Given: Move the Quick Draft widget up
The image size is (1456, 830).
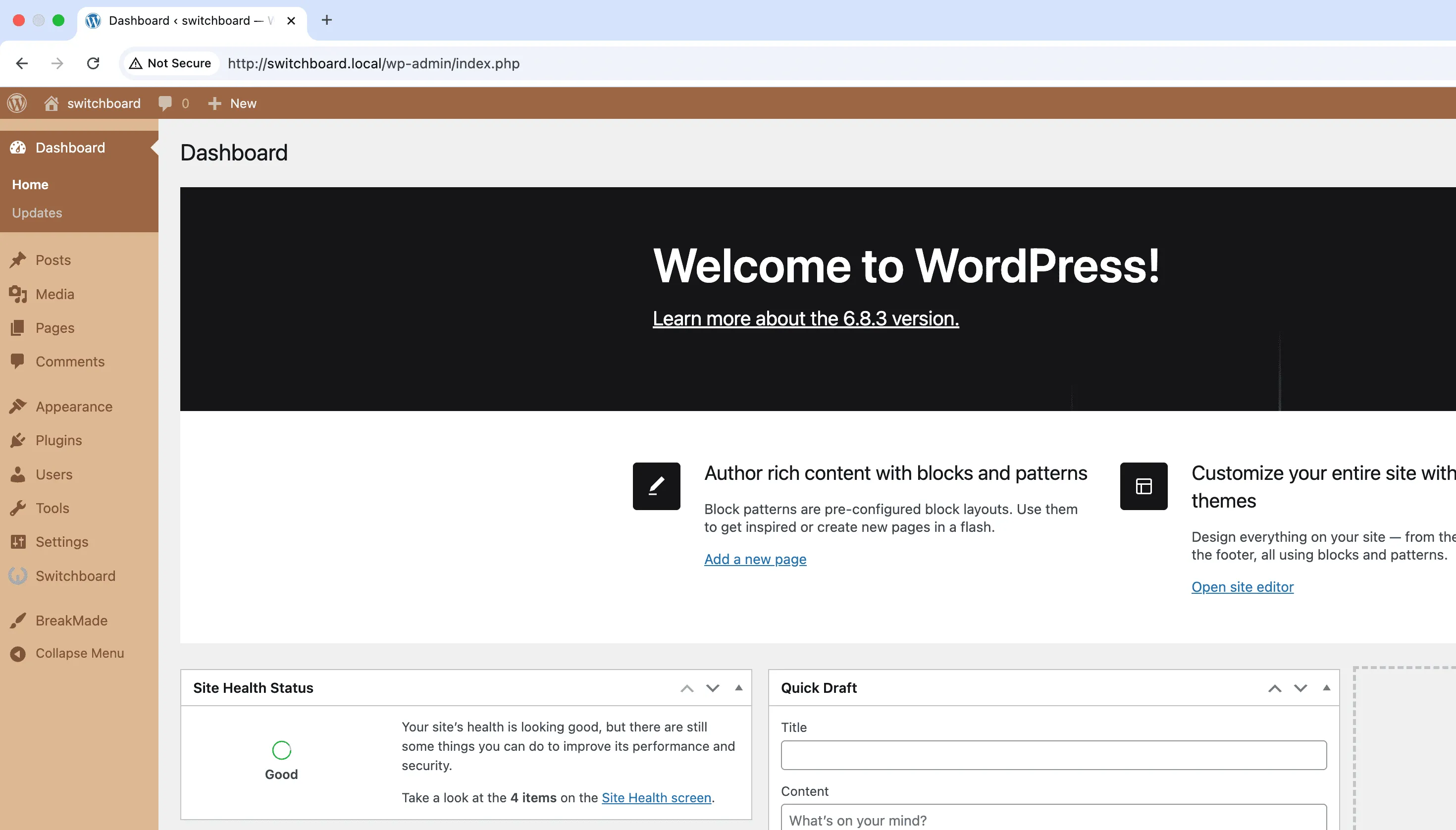Looking at the screenshot, I should coord(1275,688).
